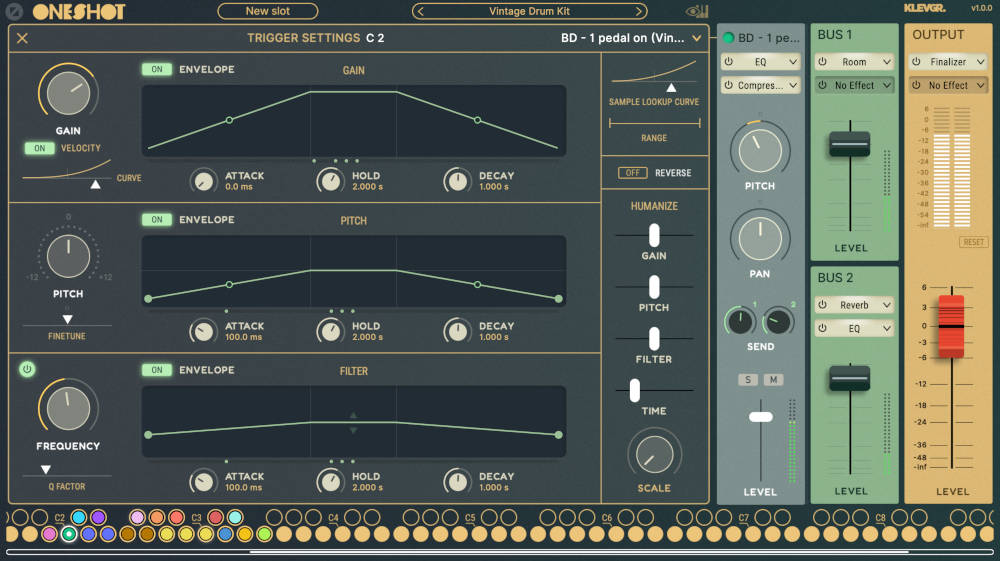
Task: Click the New slot button
Action: (x=267, y=12)
